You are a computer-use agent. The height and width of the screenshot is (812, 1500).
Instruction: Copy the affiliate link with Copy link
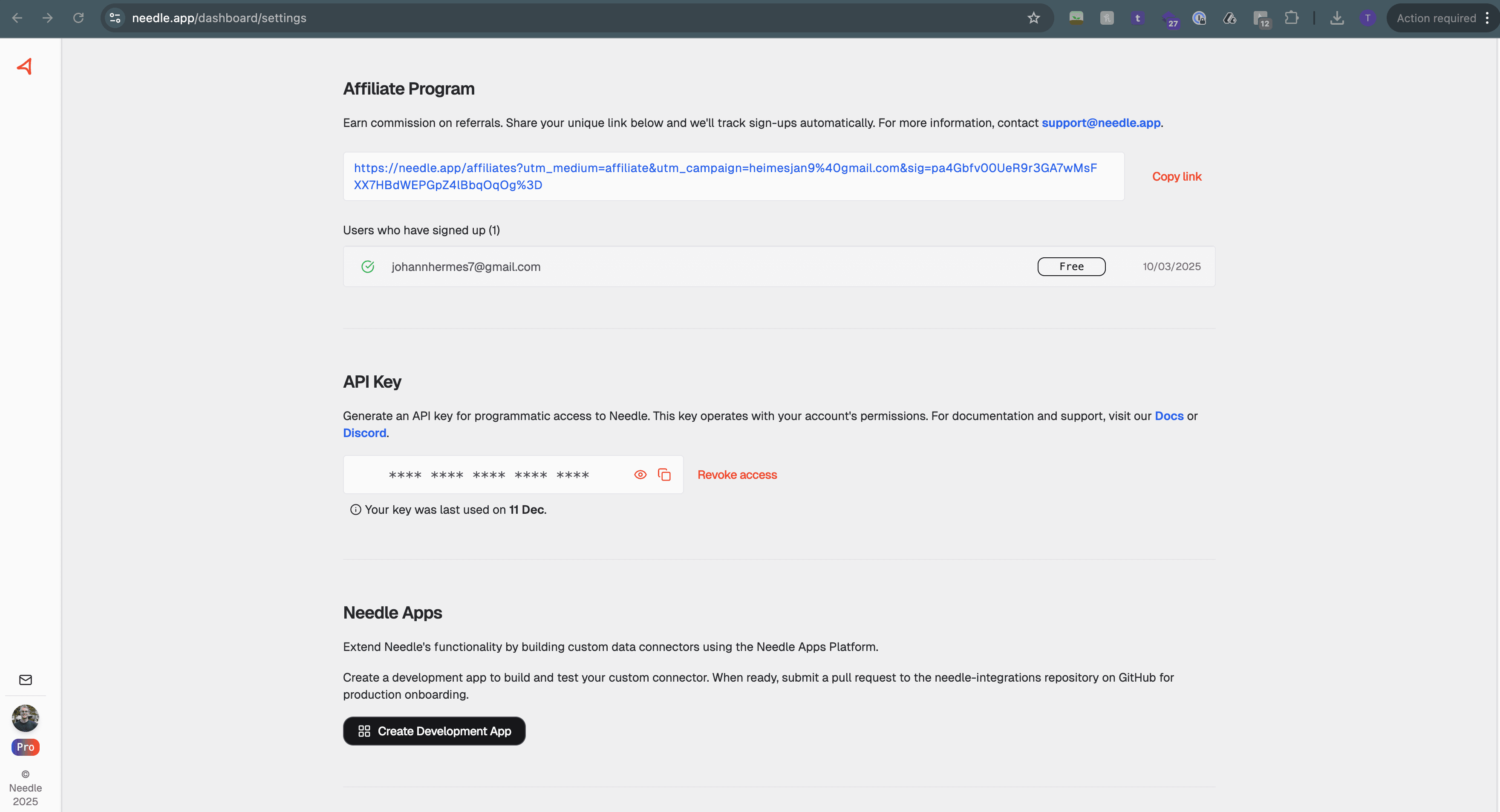point(1177,176)
